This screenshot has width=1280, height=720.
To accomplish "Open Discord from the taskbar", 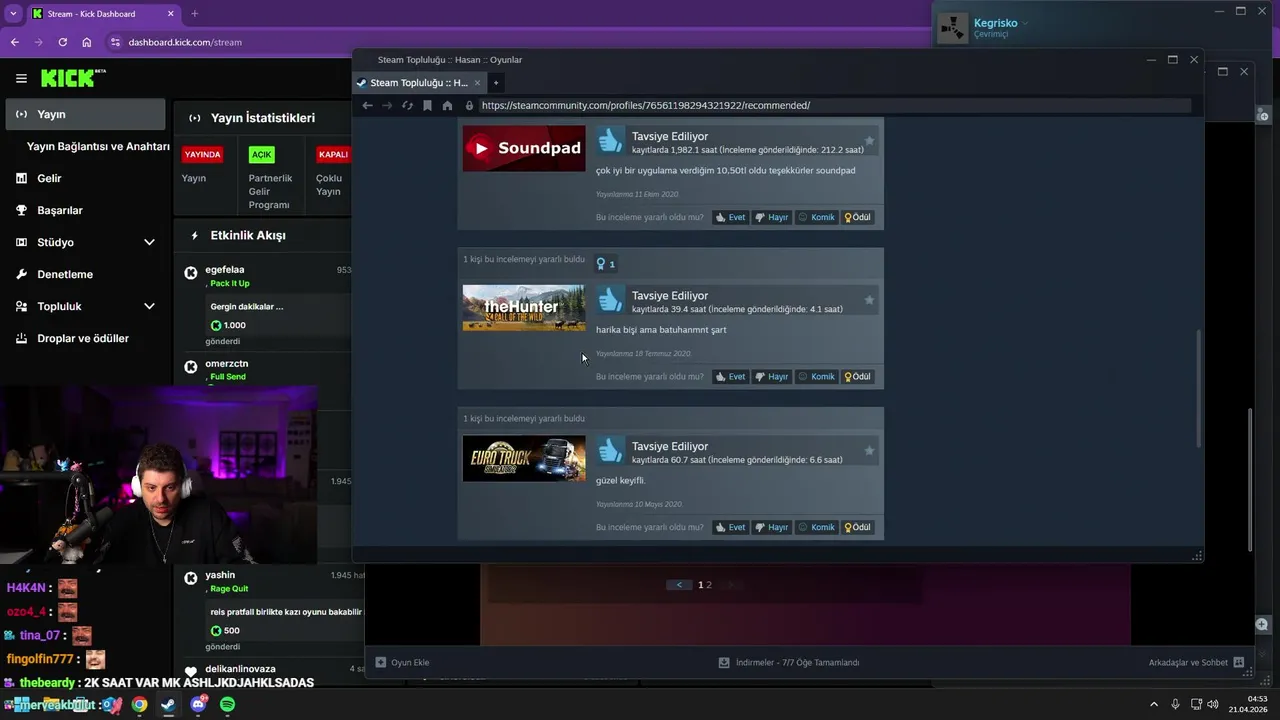I will 198,704.
